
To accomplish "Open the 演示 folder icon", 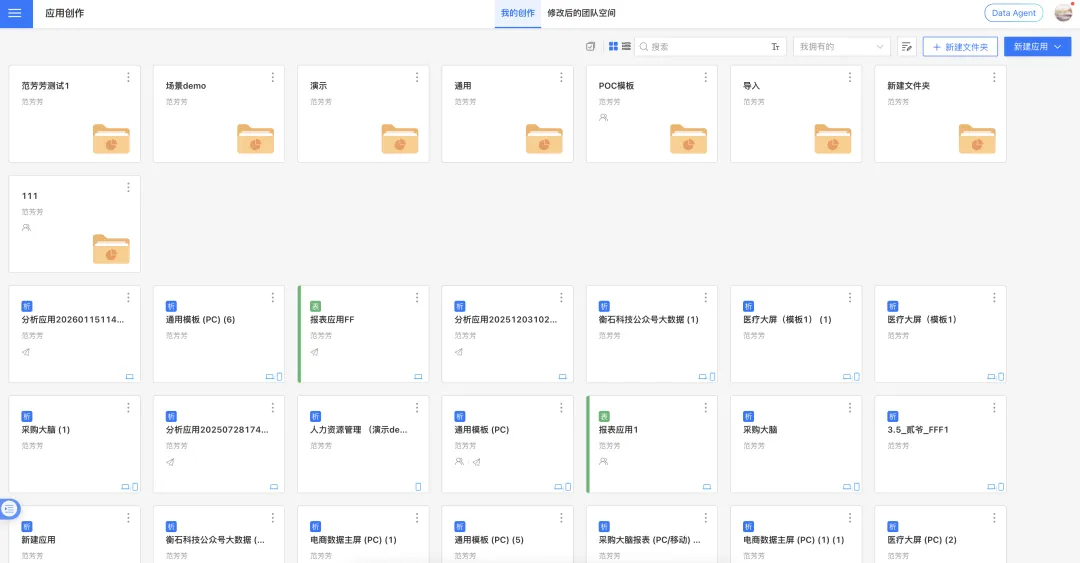I will [399, 139].
